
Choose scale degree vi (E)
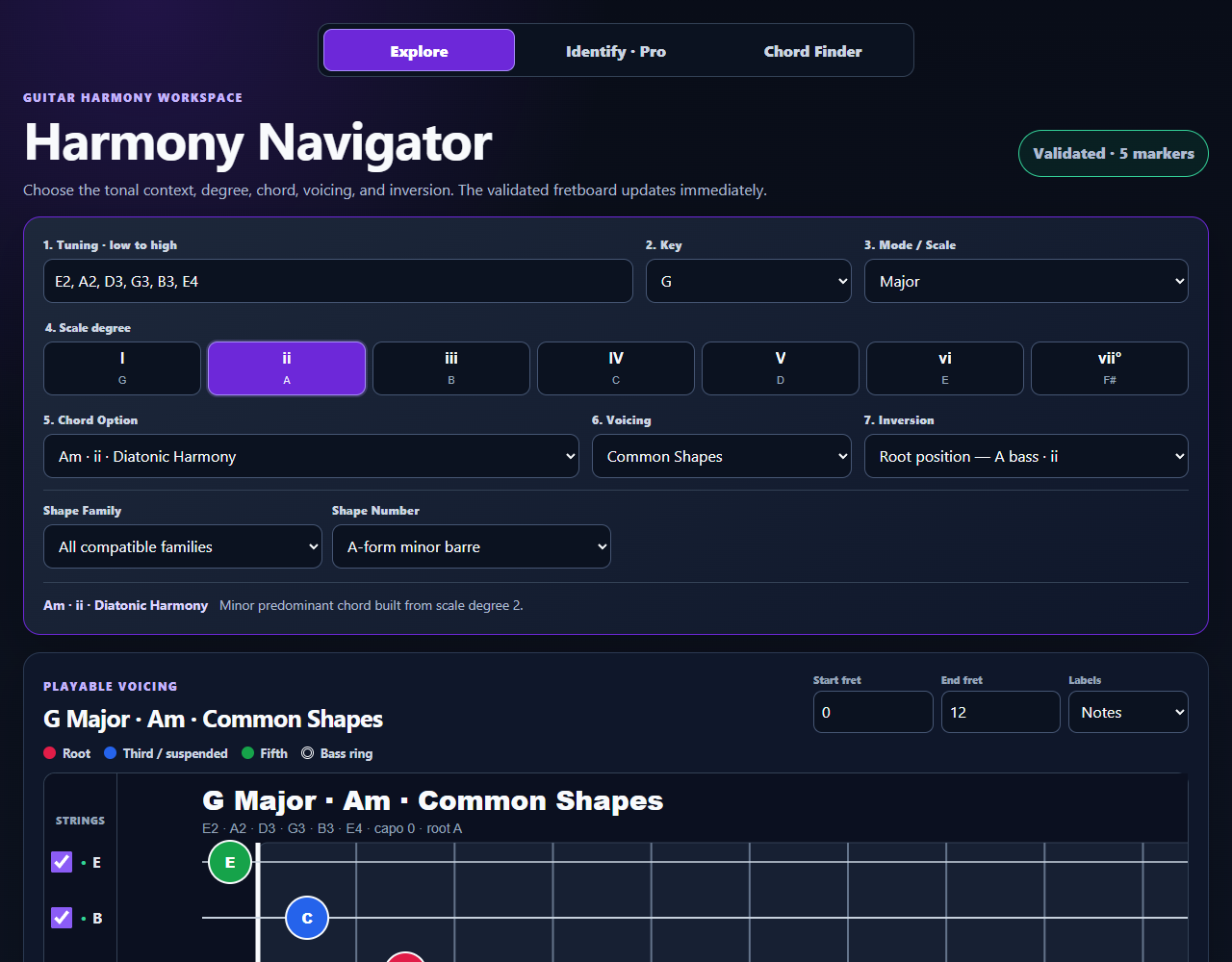945,367
